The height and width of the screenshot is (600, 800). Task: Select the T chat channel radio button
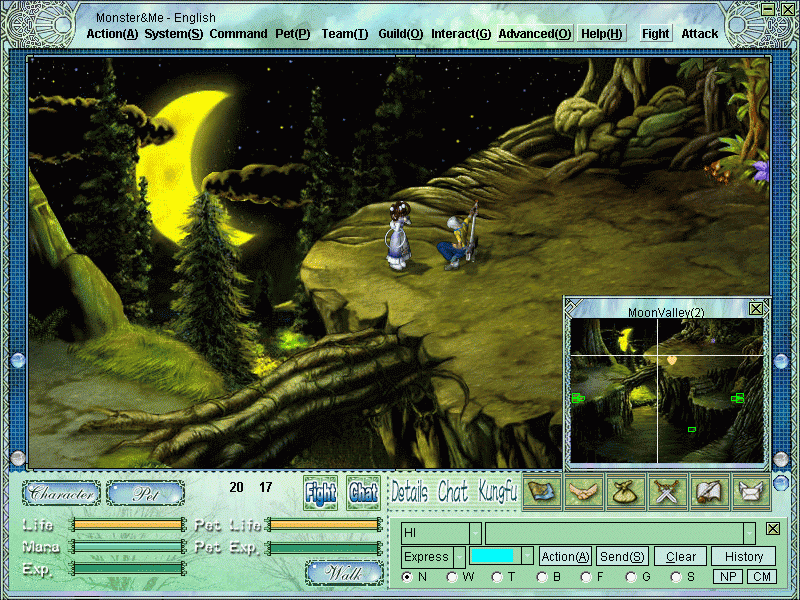pos(497,577)
